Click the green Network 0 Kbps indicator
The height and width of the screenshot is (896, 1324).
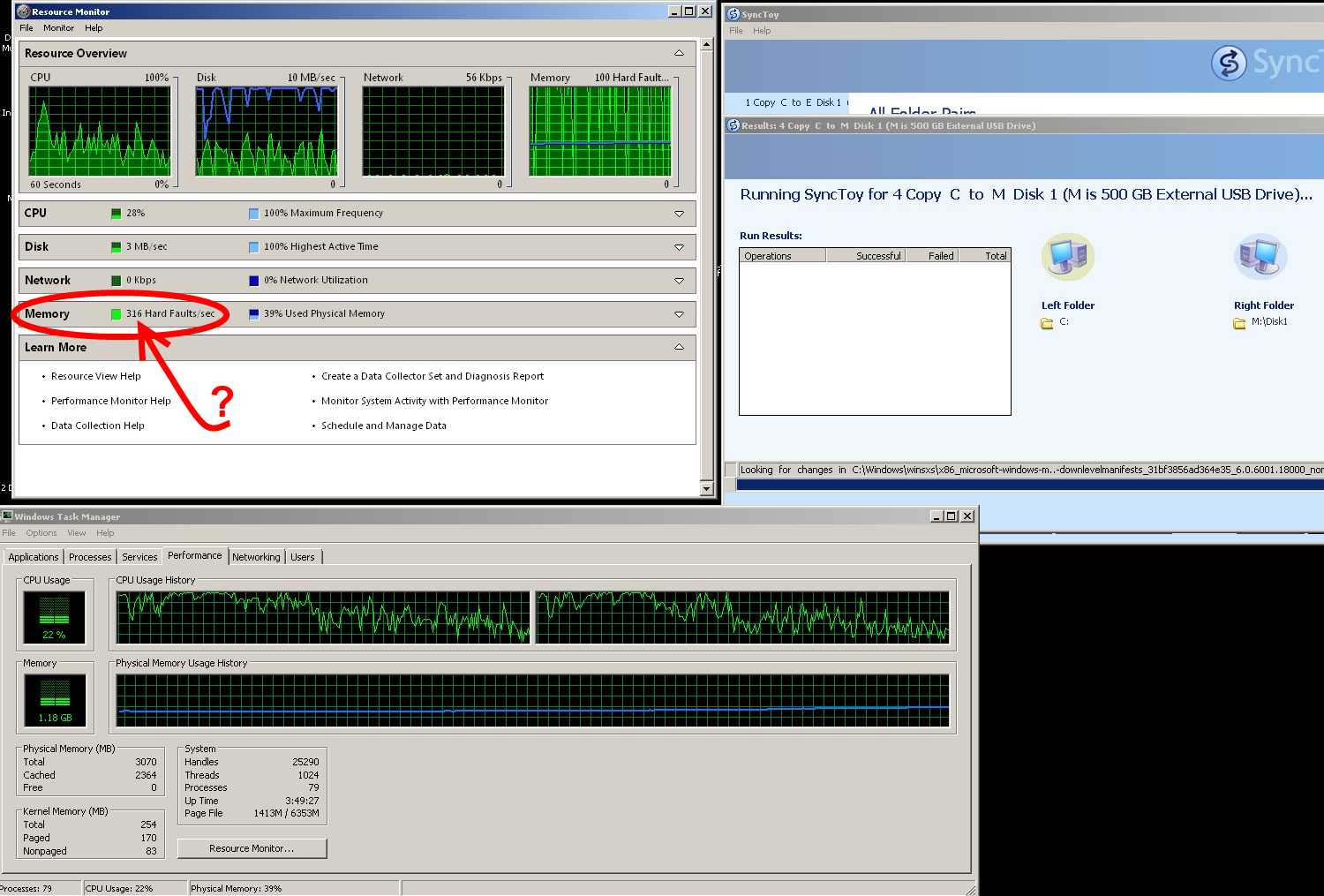pos(116,280)
